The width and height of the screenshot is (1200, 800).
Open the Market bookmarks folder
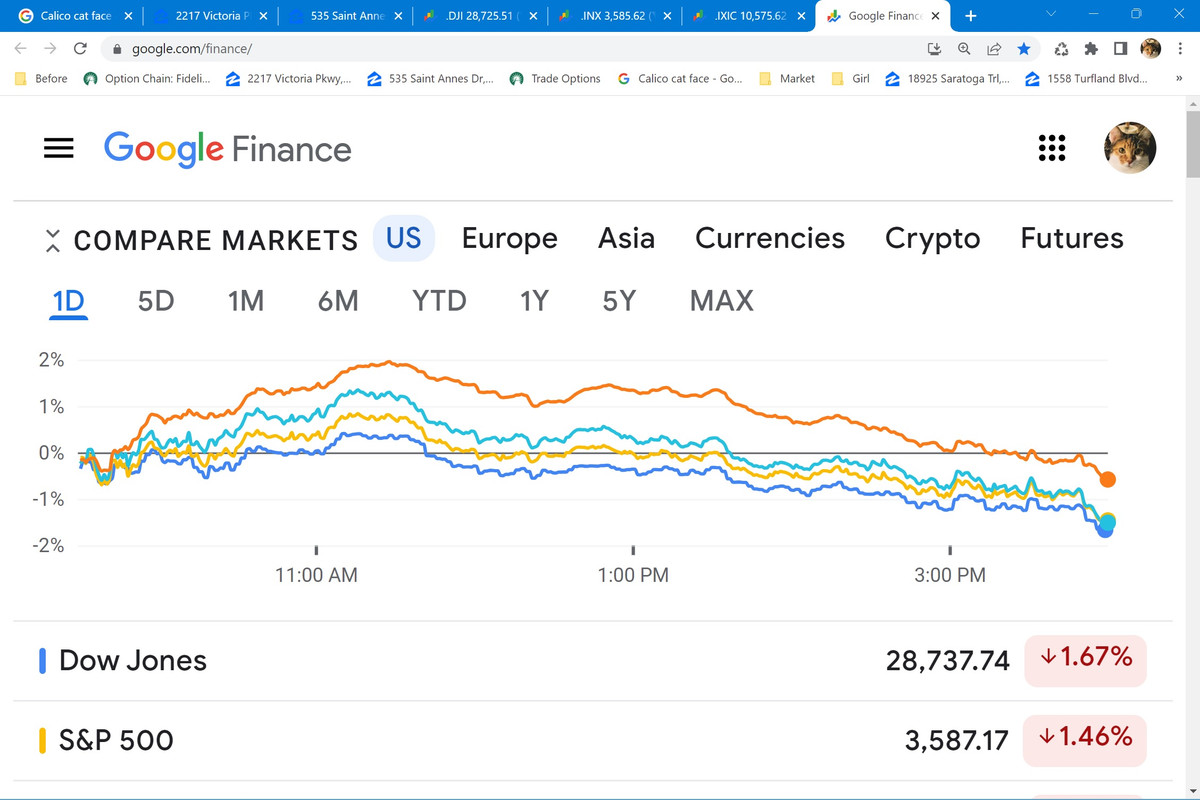[x=788, y=78]
